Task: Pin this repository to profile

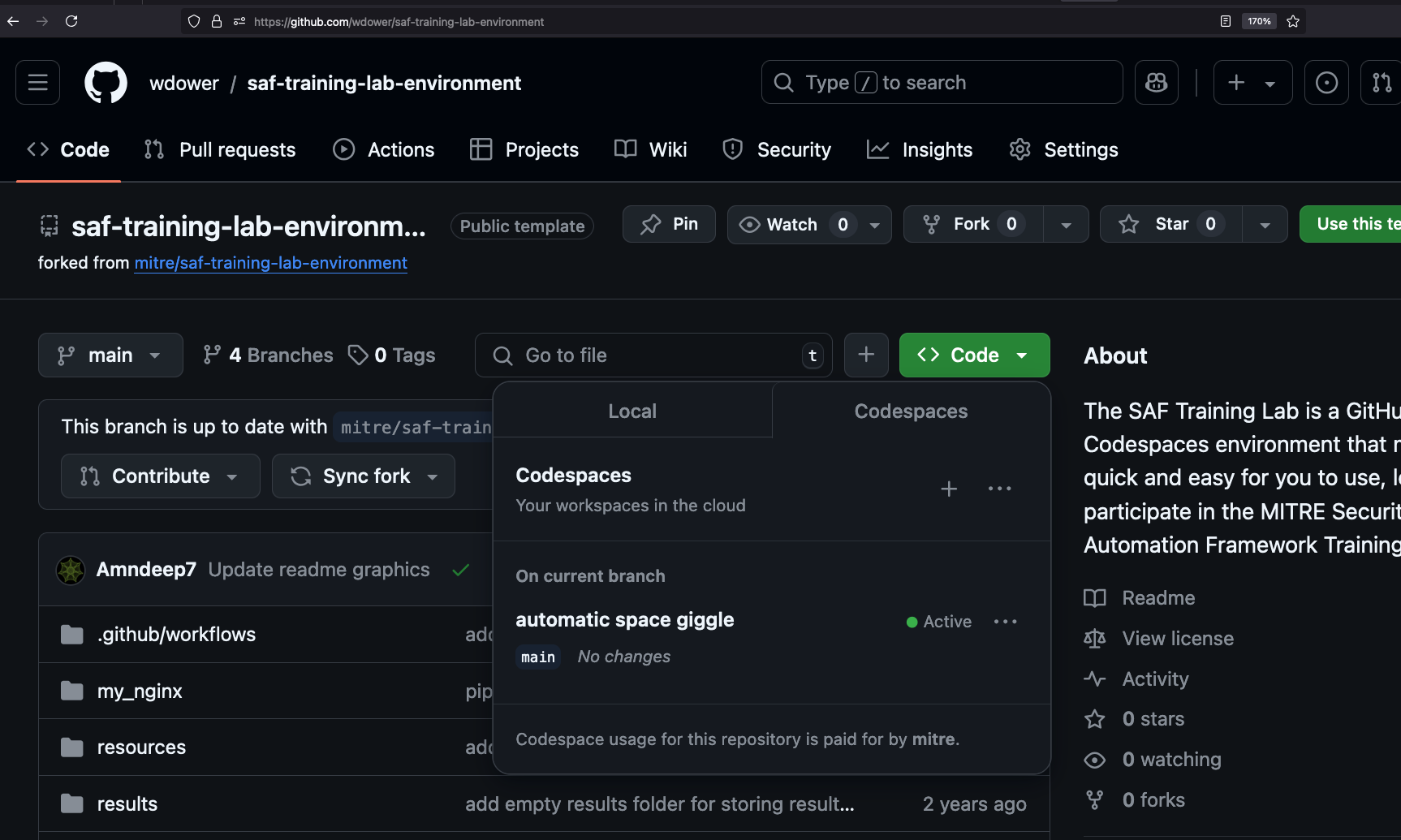Action: [669, 225]
